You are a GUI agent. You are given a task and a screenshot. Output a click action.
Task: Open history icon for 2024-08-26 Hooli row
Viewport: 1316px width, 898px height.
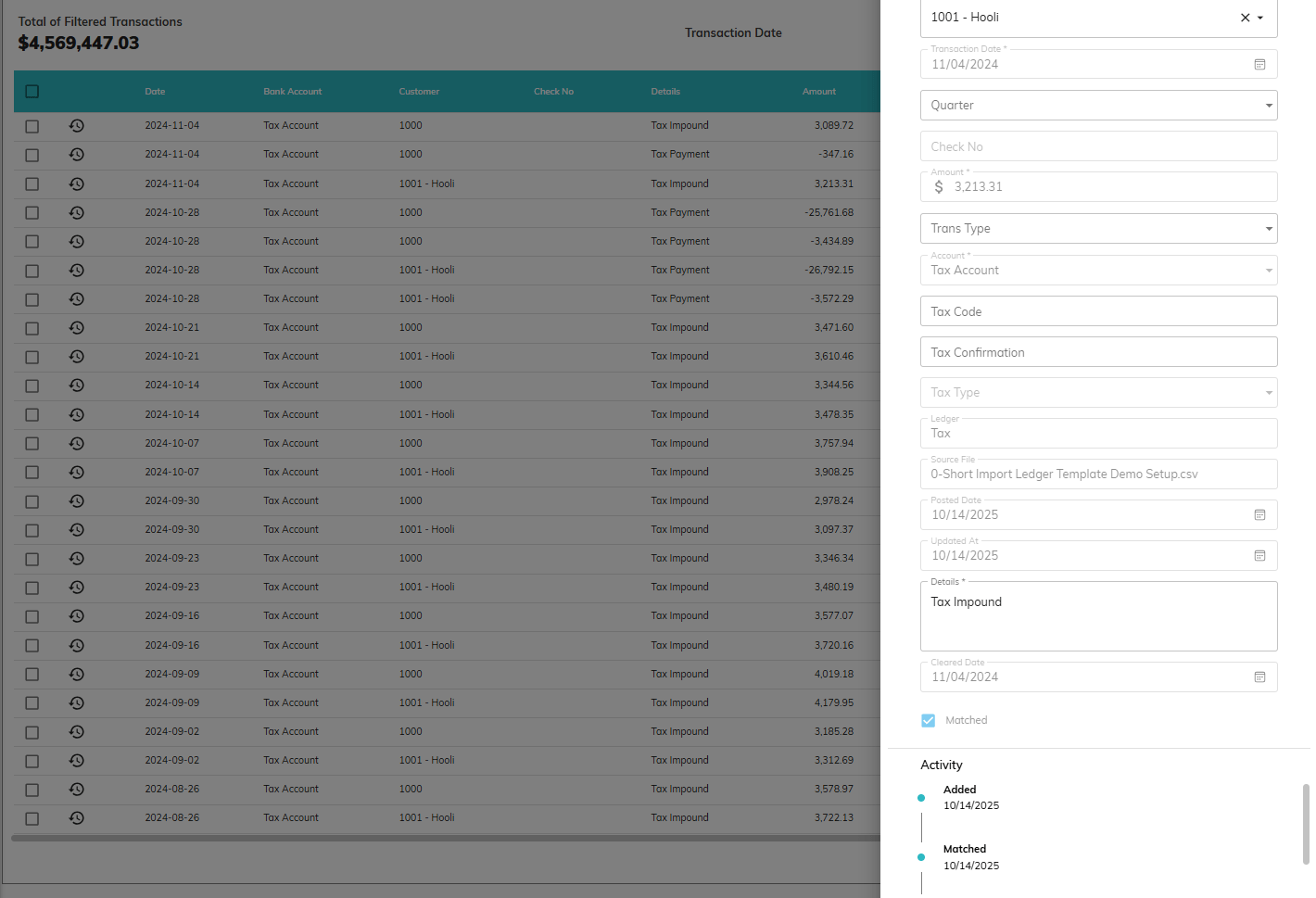click(76, 818)
